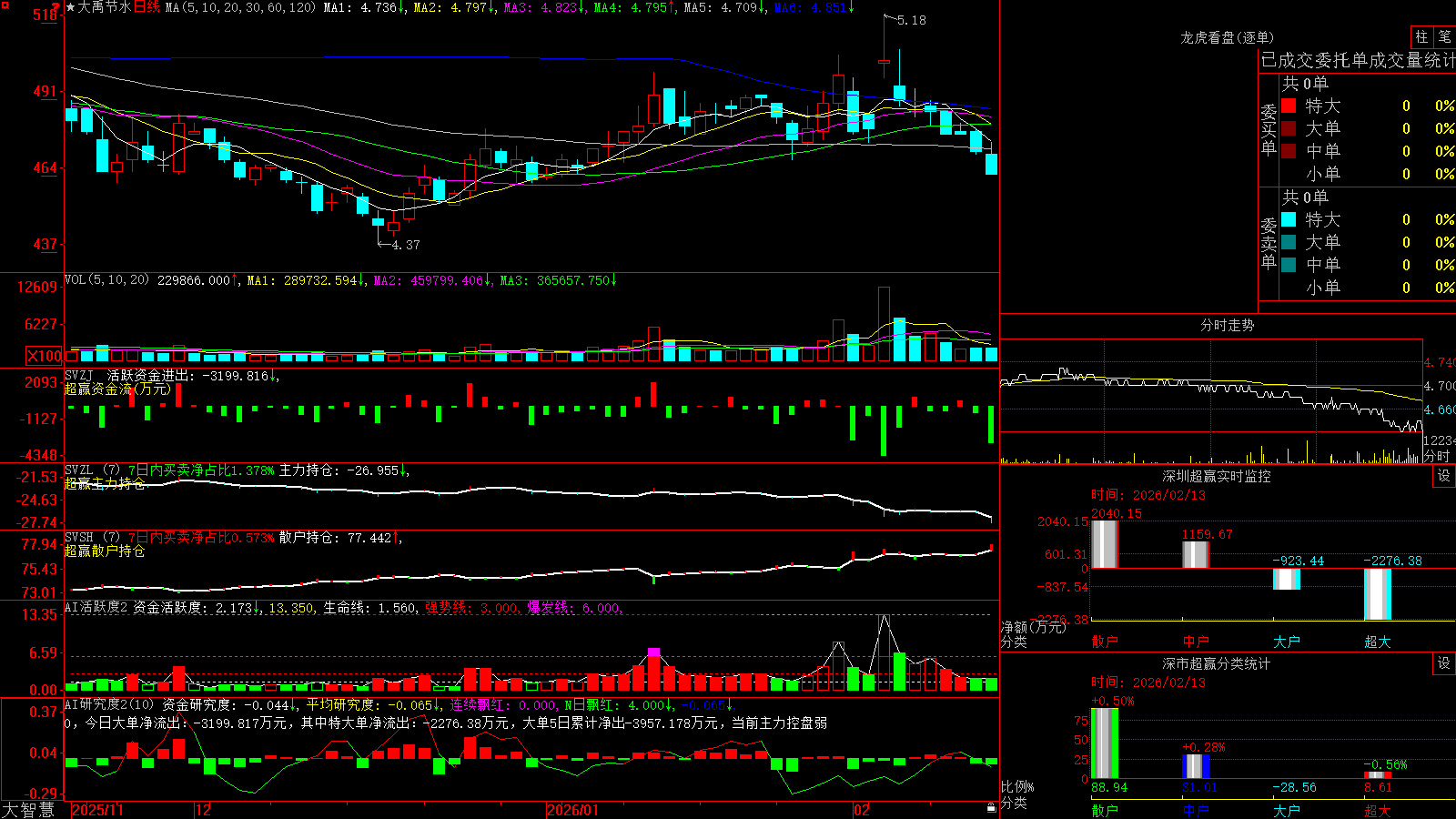Click the 88.94 散户 ratio bar

coord(1105,743)
